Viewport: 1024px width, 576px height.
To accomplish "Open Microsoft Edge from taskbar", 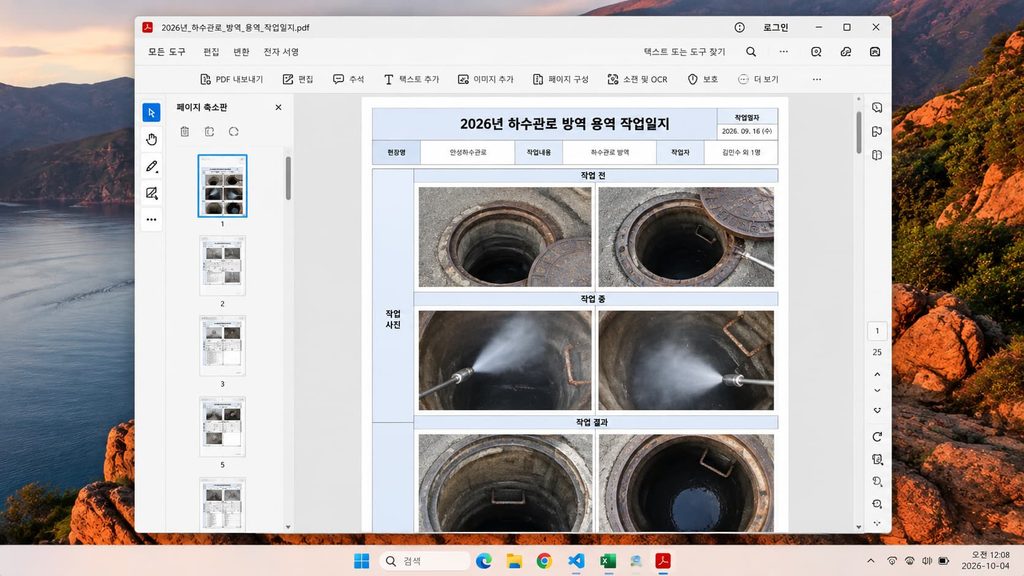I will (483, 561).
